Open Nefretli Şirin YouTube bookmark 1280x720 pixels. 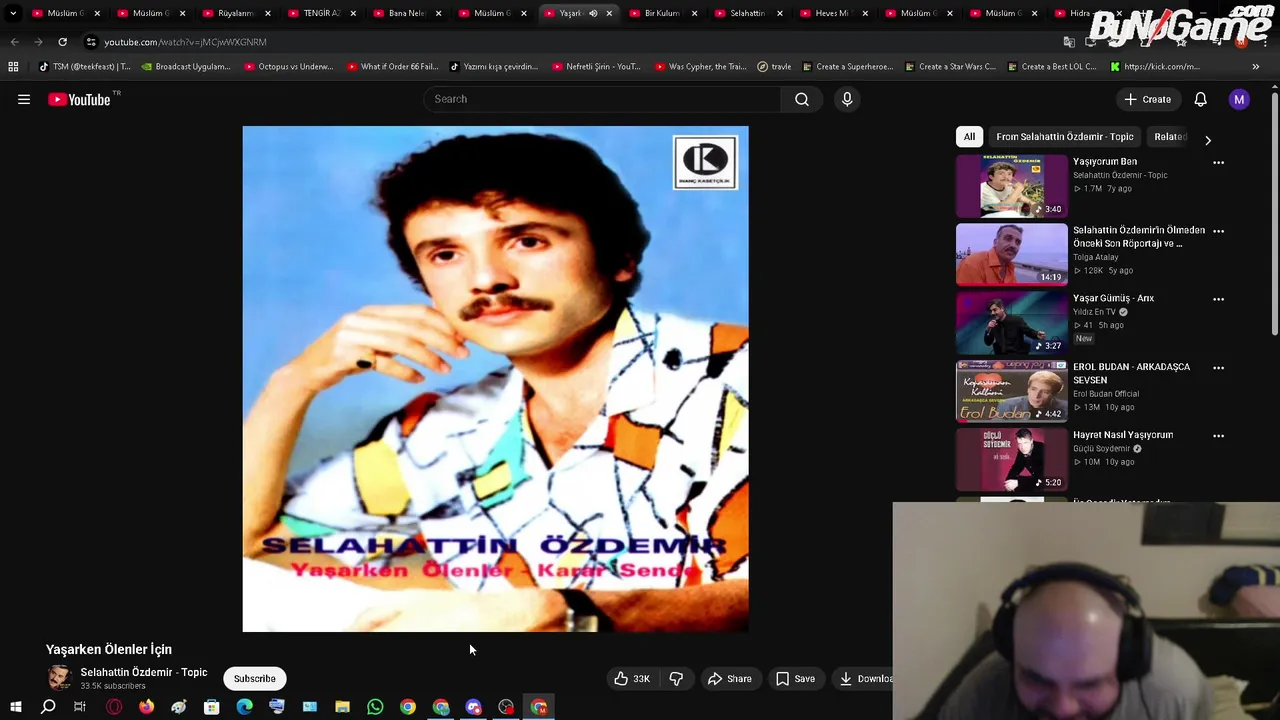(595, 67)
